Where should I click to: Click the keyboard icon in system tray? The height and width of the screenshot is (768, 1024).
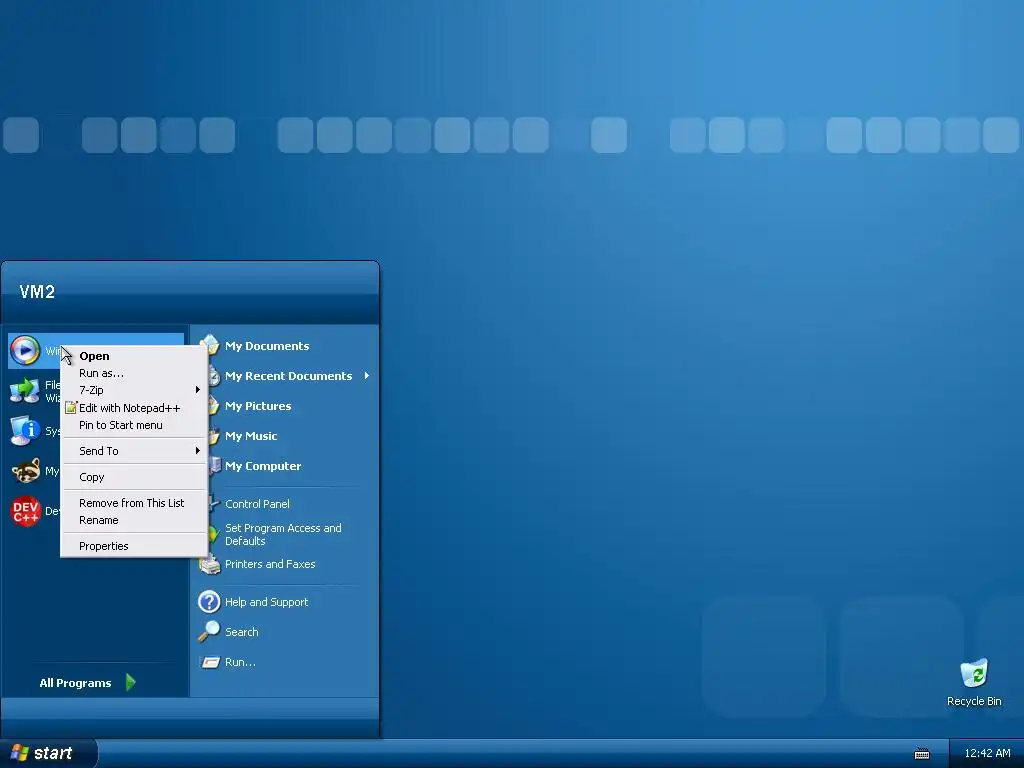click(x=921, y=754)
